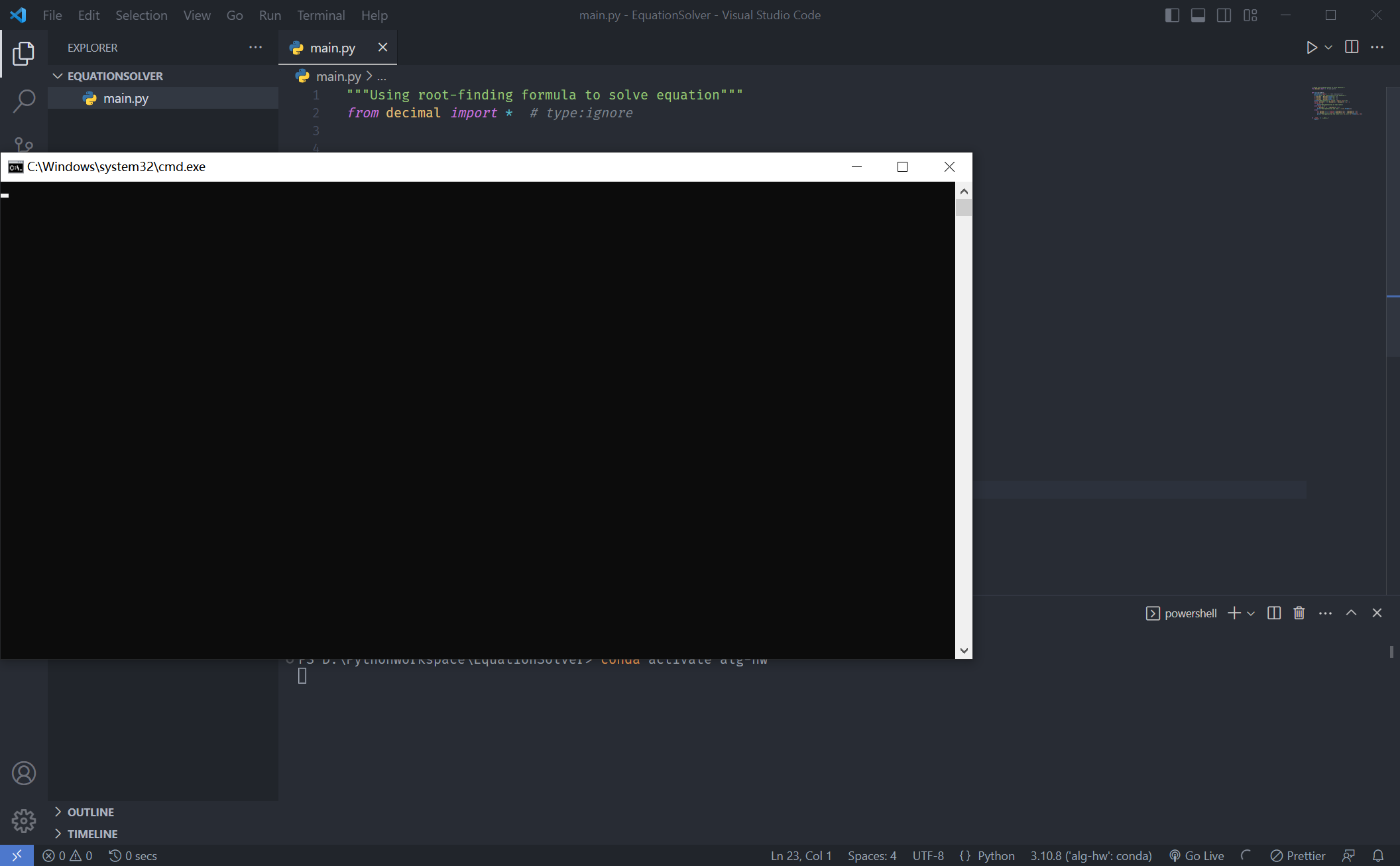Open editor More Actions ellipsis
Viewport: 1400px width, 866px height.
pos(1377,47)
